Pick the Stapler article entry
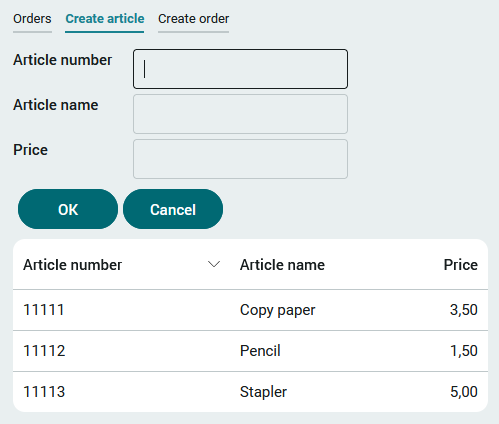Screen dimensions: 499x424 pos(263,392)
